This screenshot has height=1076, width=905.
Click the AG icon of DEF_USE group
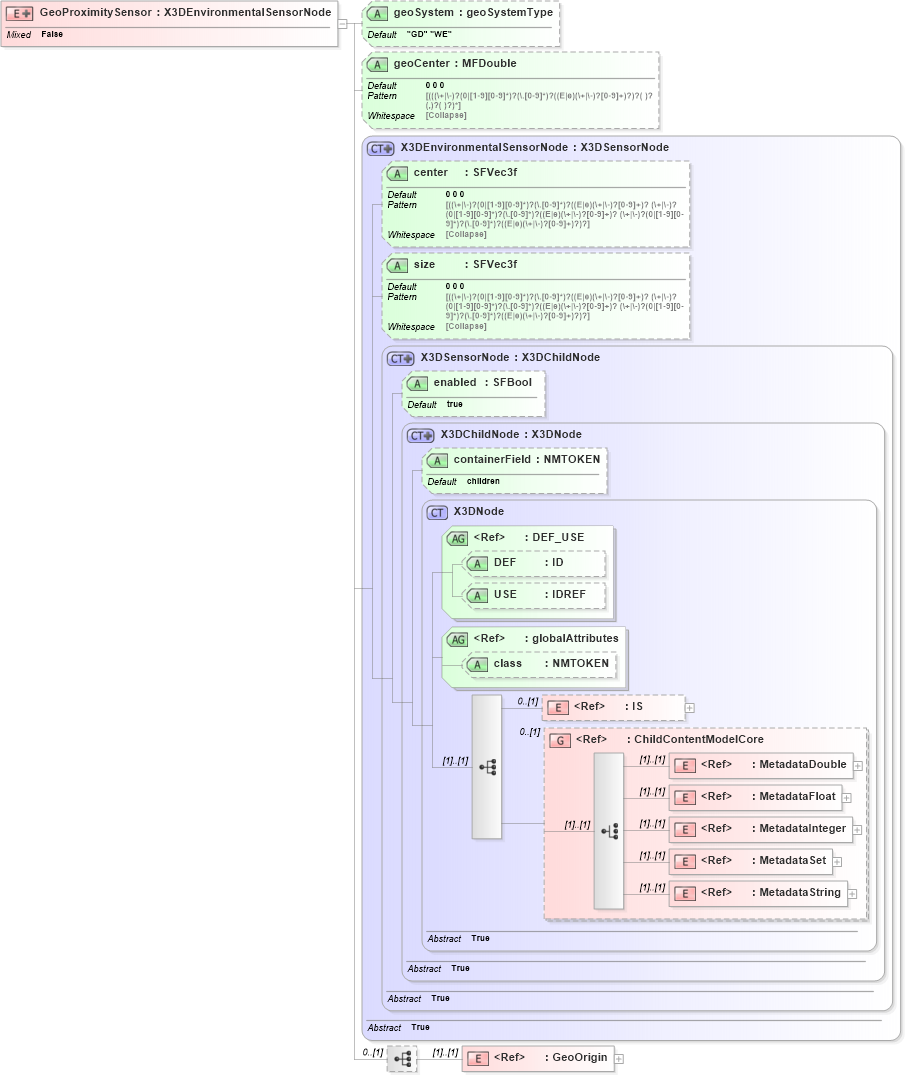coord(458,539)
